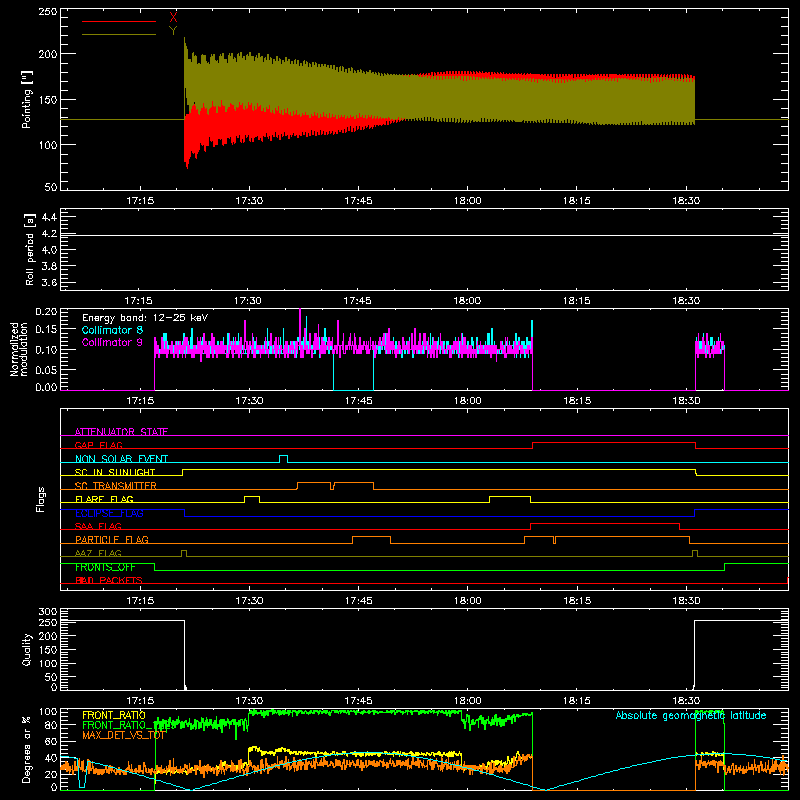
Task: Click the 18:00 tick label under Pointing plot
Action: pos(467,201)
